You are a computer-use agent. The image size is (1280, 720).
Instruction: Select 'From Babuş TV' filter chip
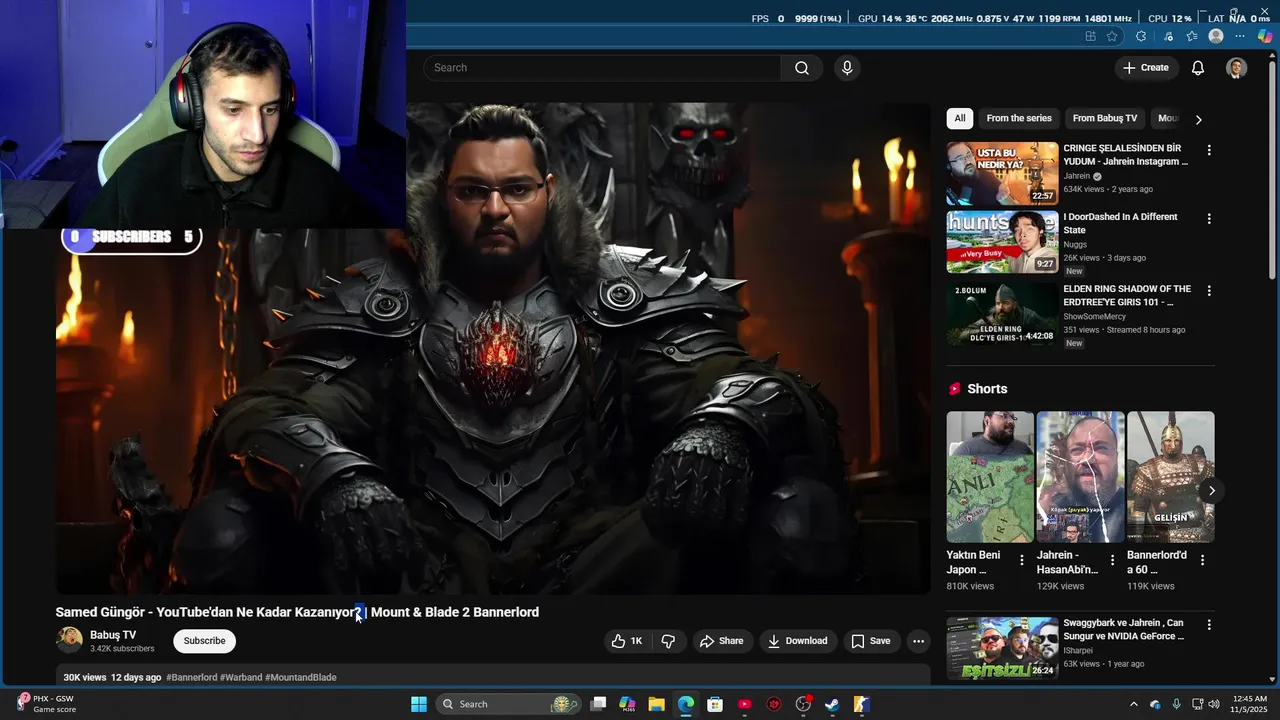coord(1105,118)
